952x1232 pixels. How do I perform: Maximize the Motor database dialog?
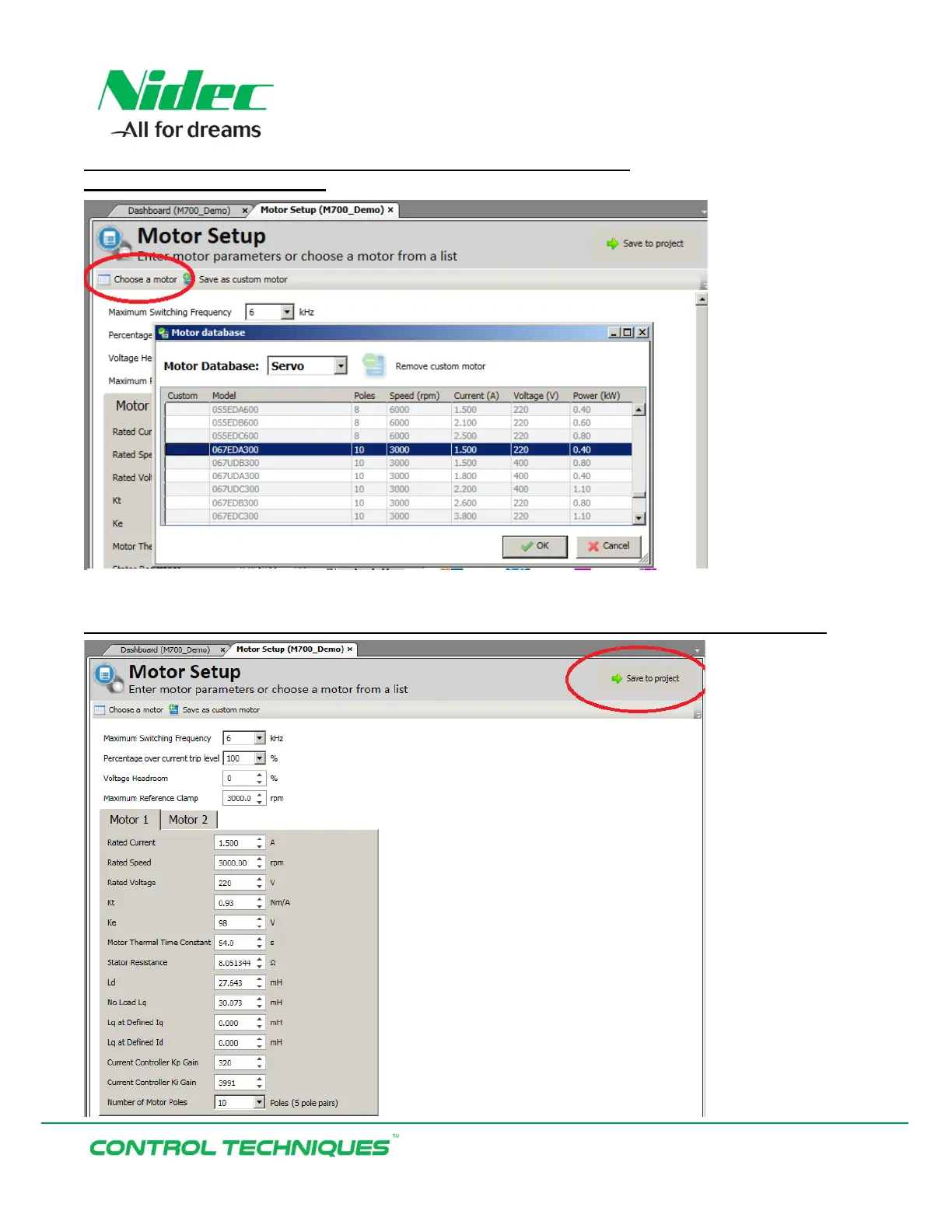pos(628,332)
